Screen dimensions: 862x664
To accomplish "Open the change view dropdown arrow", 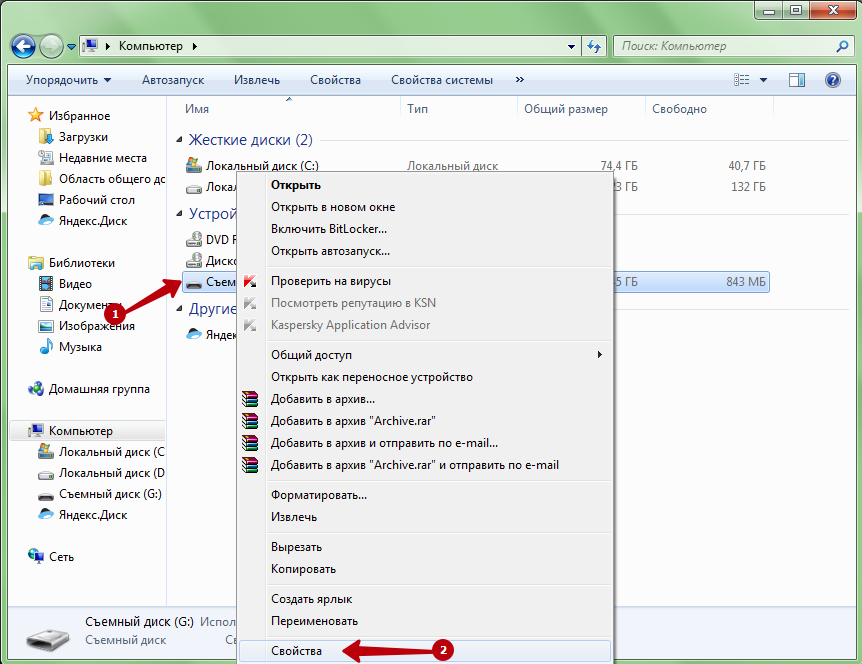I will tap(764, 80).
